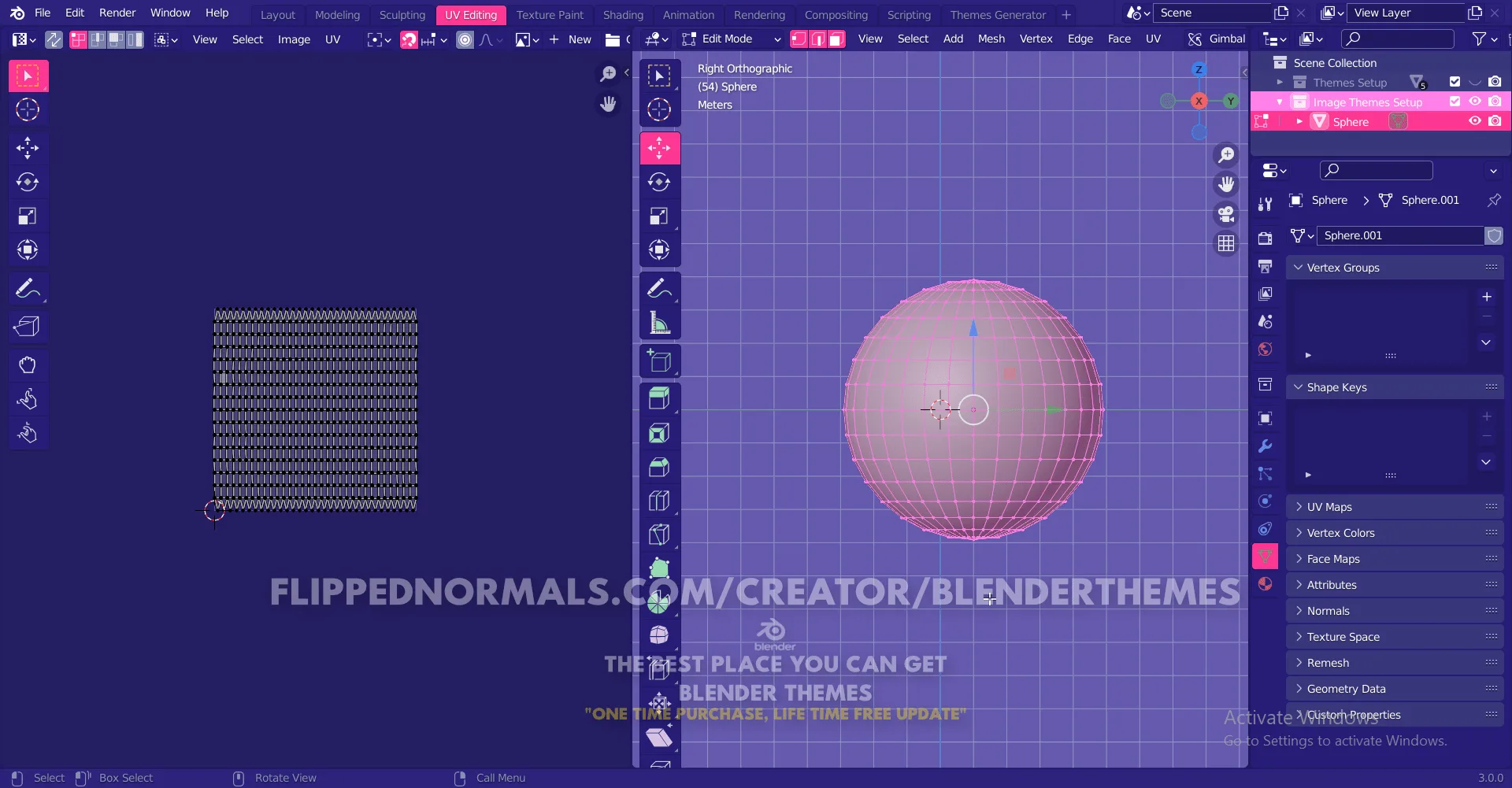
Task: Select the Transform tool in 3D viewport
Action: tap(659, 250)
